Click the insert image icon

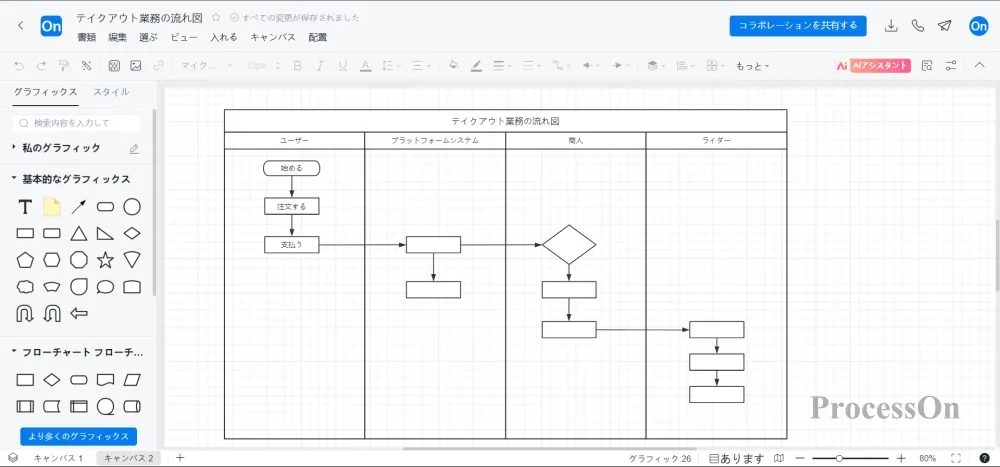(x=136, y=66)
